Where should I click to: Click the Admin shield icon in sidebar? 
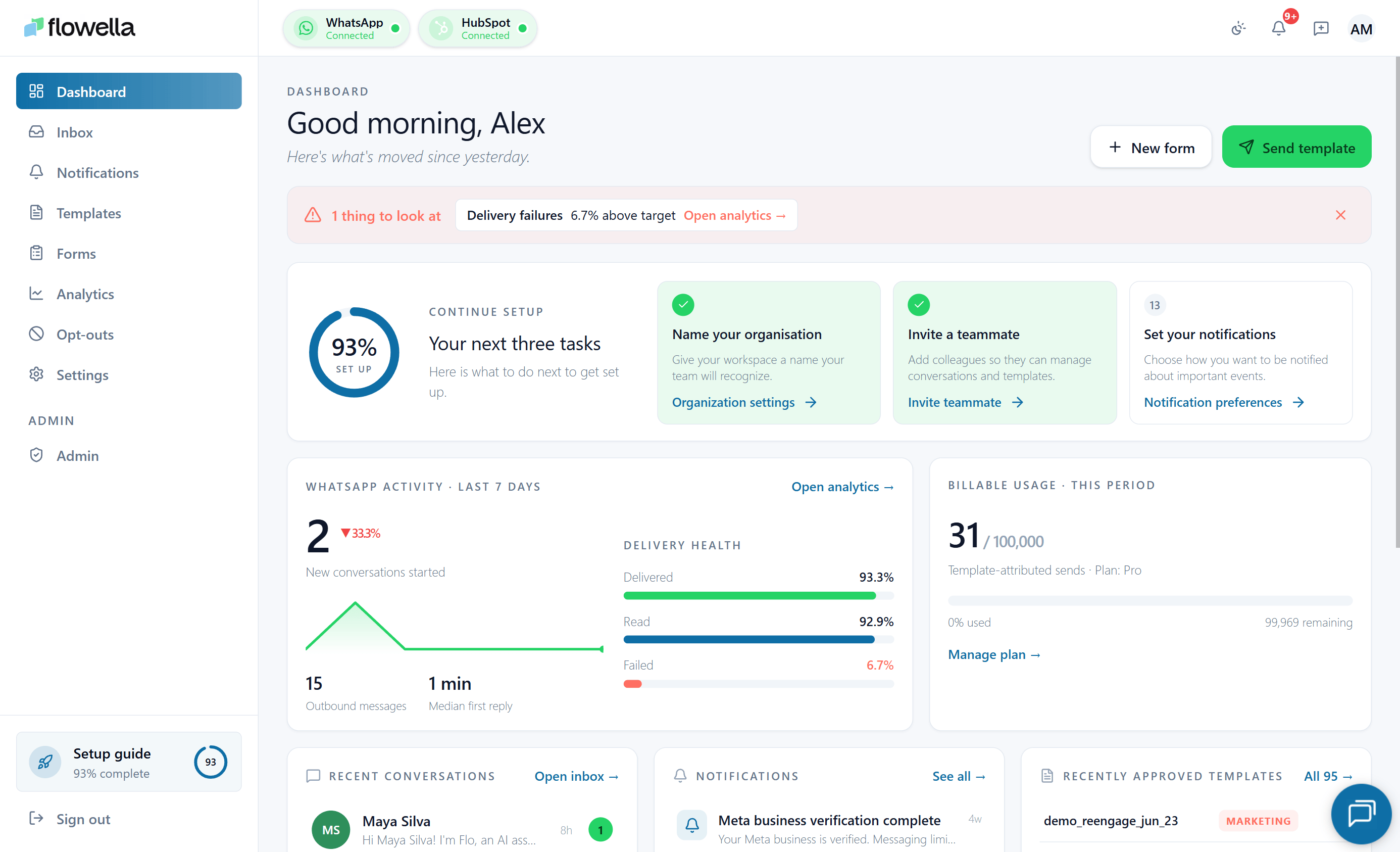click(x=36, y=455)
